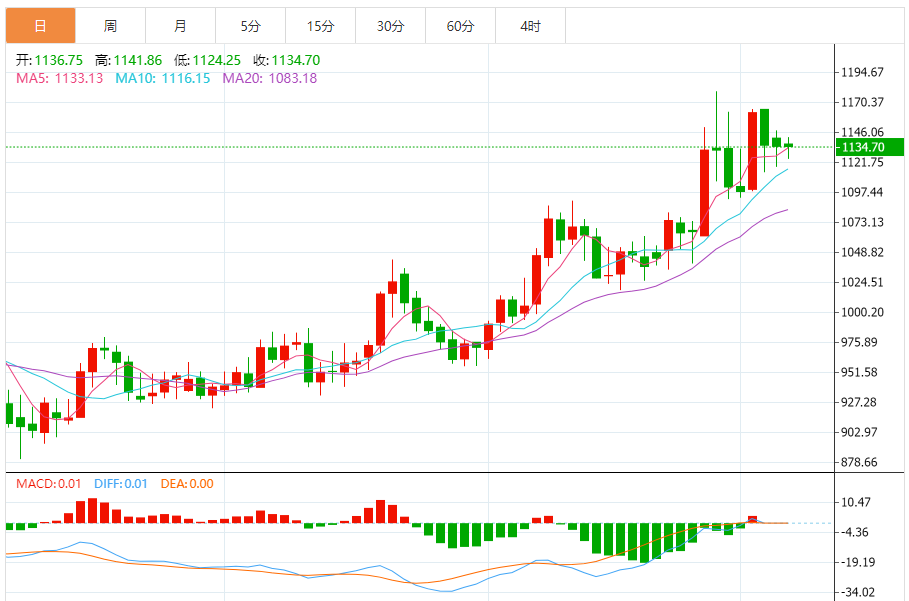Click the 10.47 MACD axis label

pos(856,502)
